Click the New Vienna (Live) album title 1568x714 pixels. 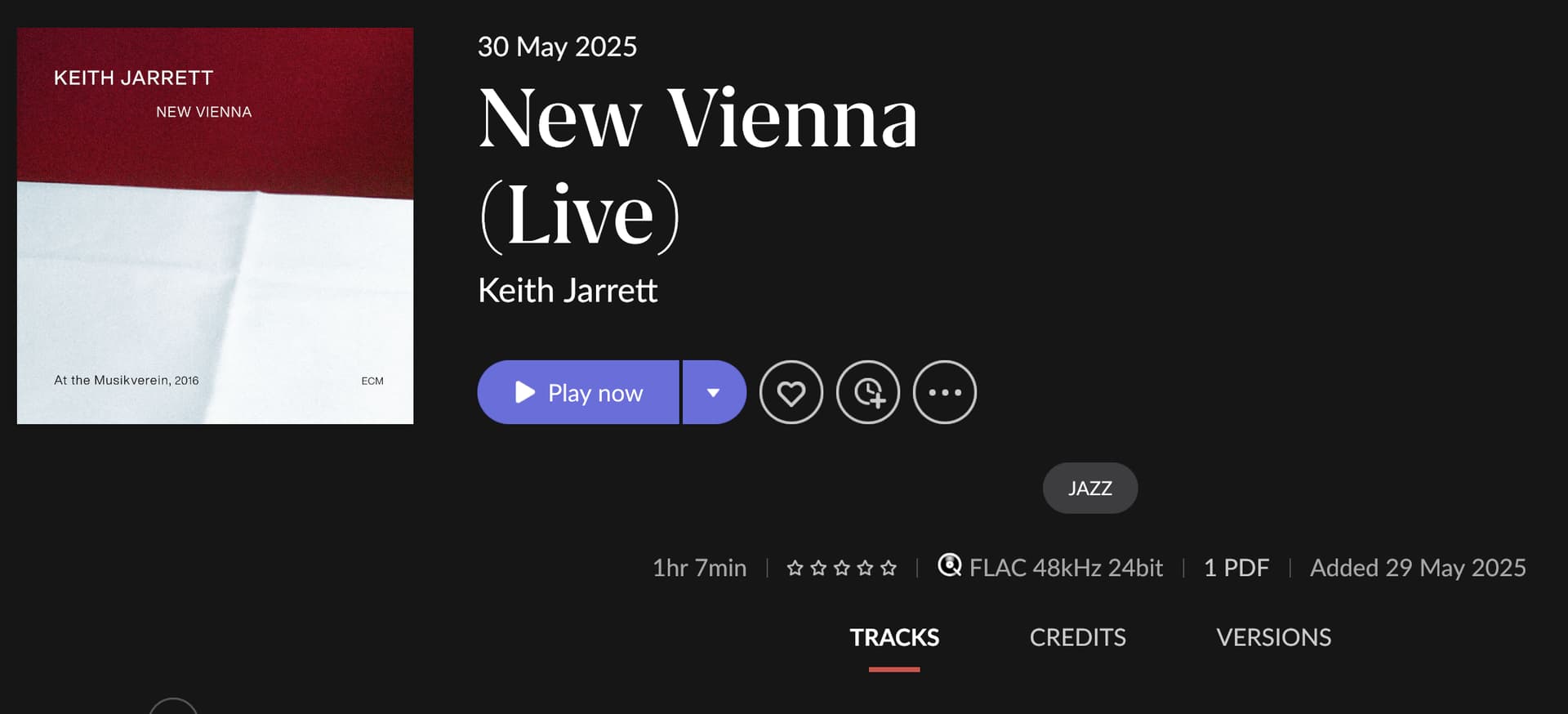click(x=697, y=166)
